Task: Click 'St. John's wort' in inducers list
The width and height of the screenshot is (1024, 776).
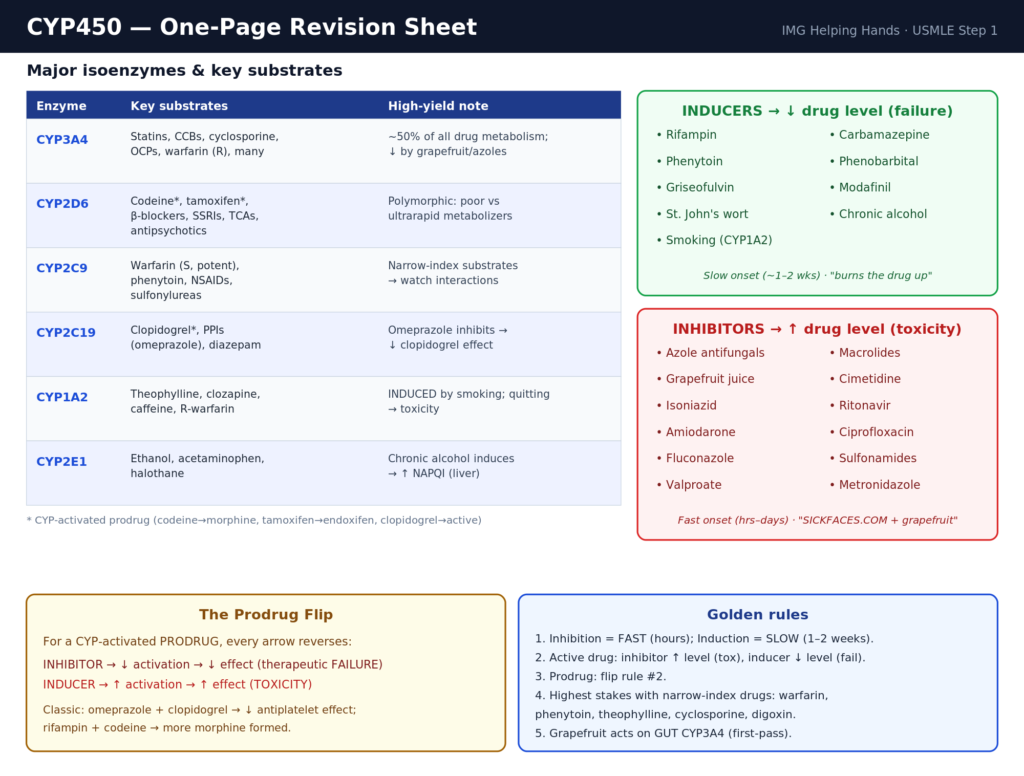Action: pyautogui.click(x=702, y=214)
